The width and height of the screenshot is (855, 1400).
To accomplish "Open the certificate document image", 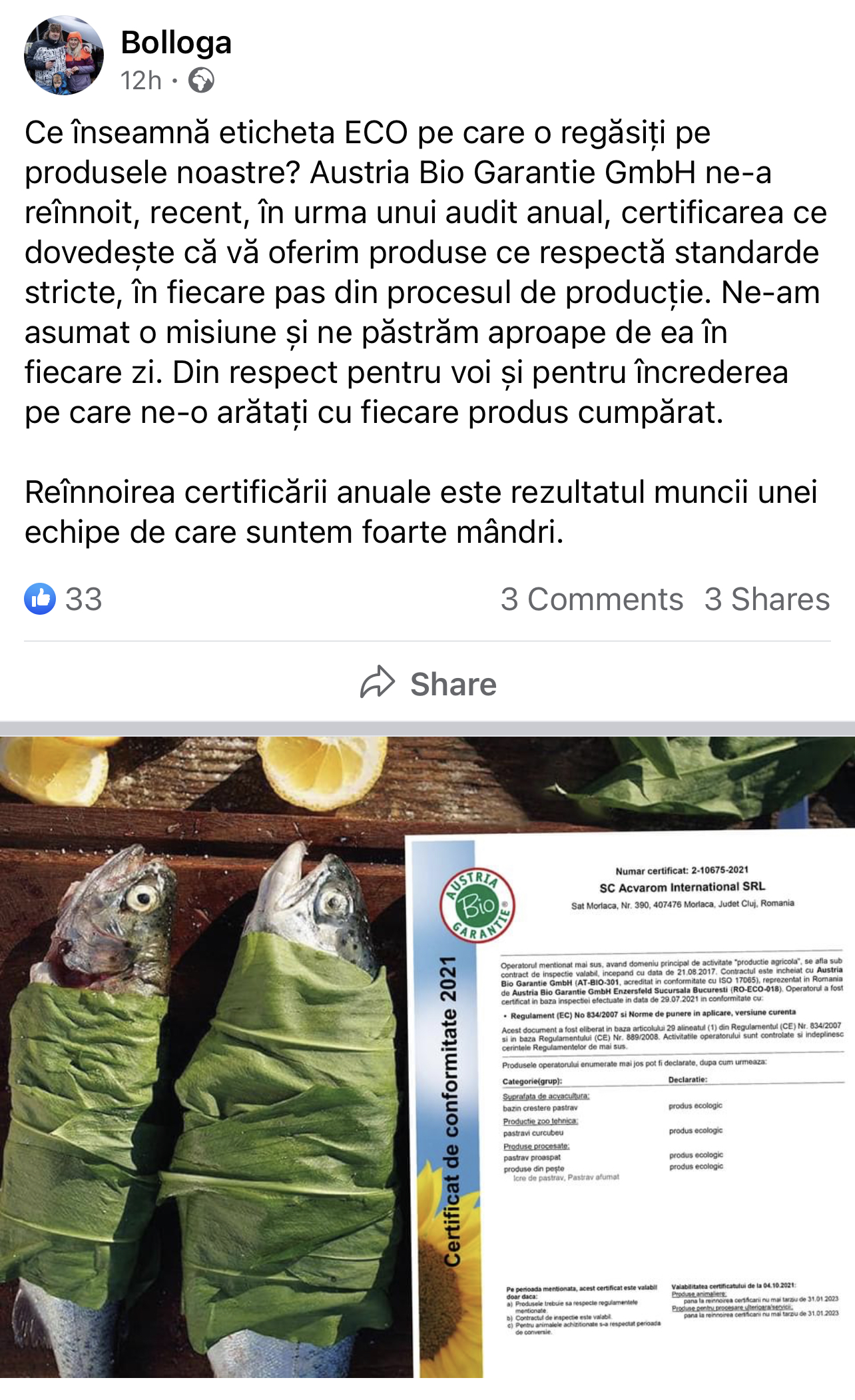I will pyautogui.click(x=630, y=1103).
